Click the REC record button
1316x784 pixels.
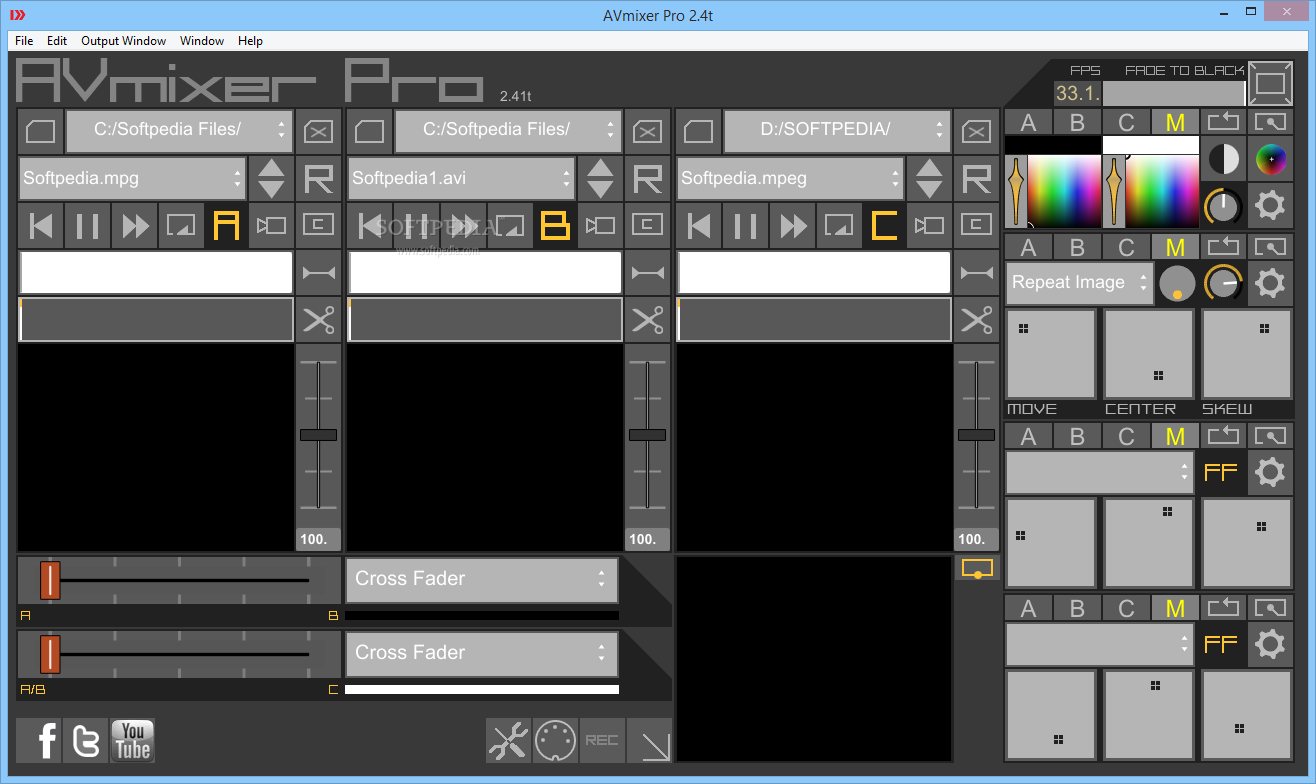tap(602, 740)
